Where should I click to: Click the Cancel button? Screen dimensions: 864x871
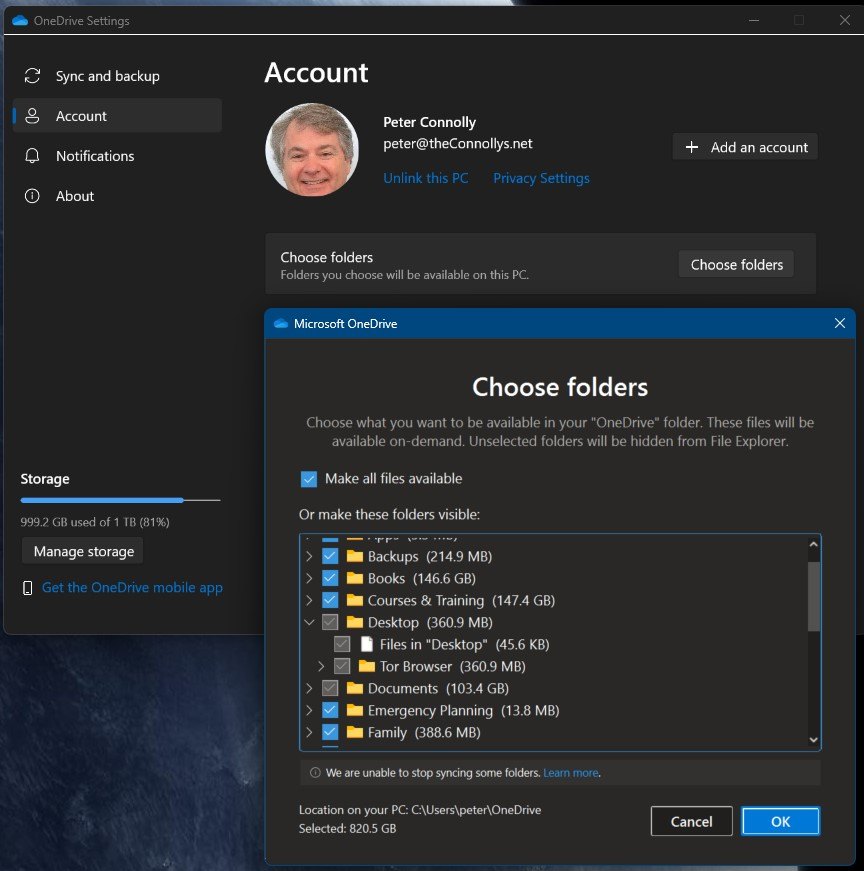[691, 821]
